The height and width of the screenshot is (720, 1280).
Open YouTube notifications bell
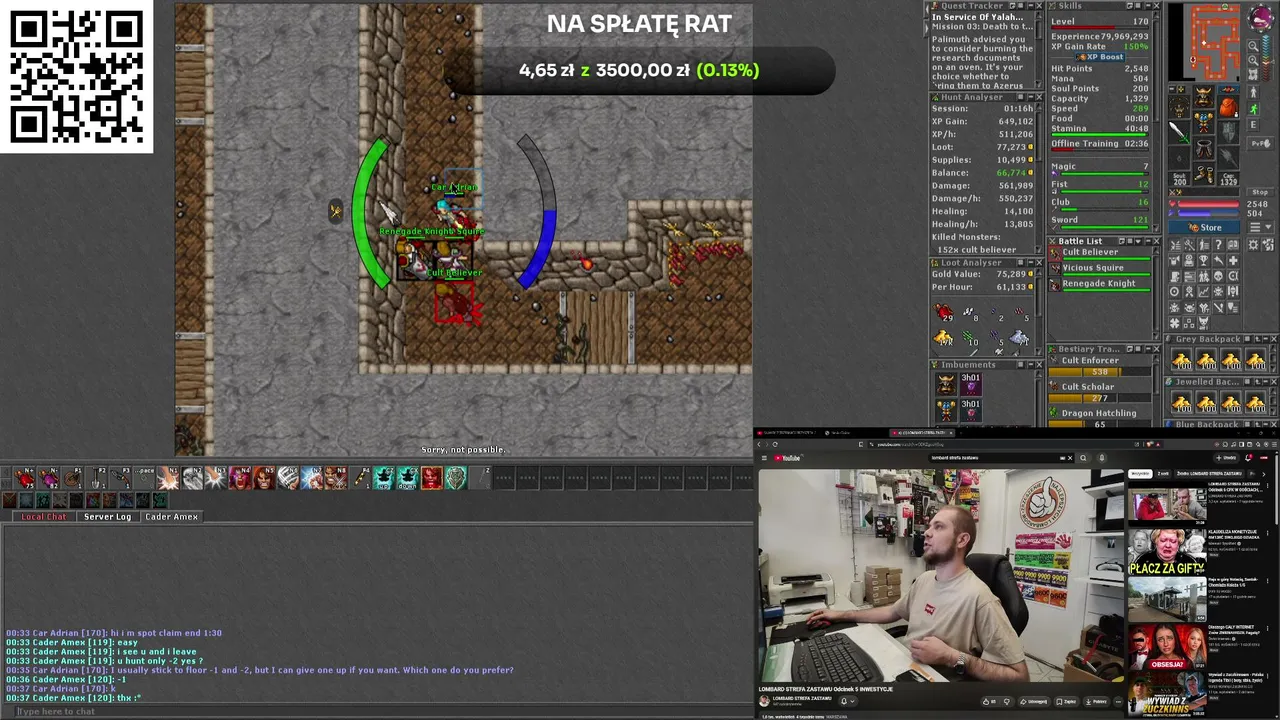(1248, 458)
